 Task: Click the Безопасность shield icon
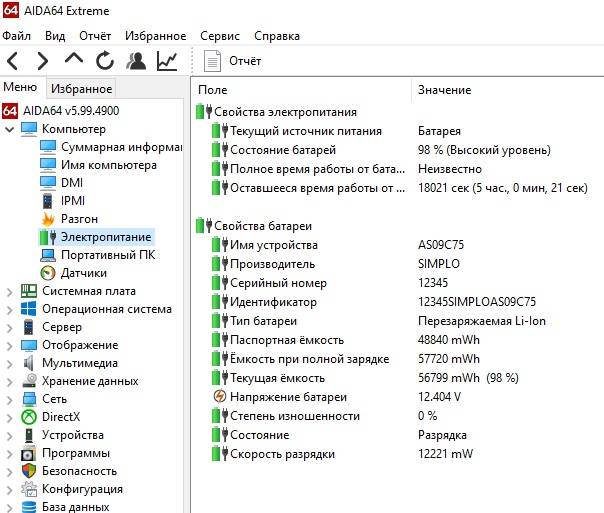(29, 471)
